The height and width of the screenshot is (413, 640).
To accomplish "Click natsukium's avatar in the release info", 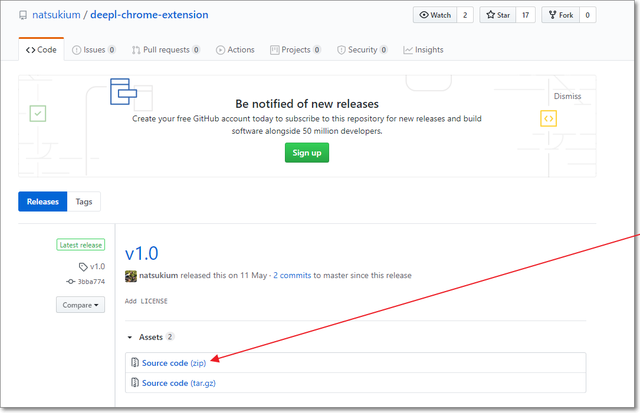I will coord(130,275).
